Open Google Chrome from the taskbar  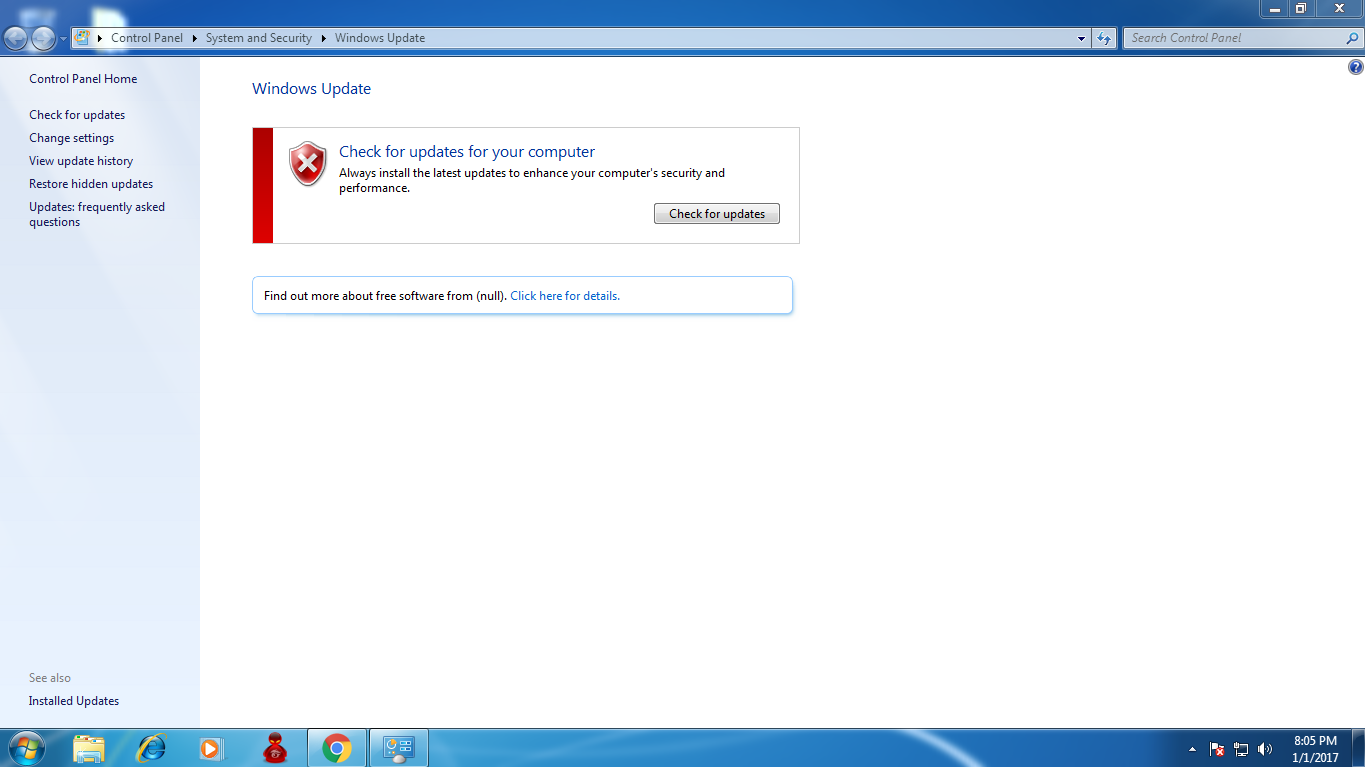(336, 748)
